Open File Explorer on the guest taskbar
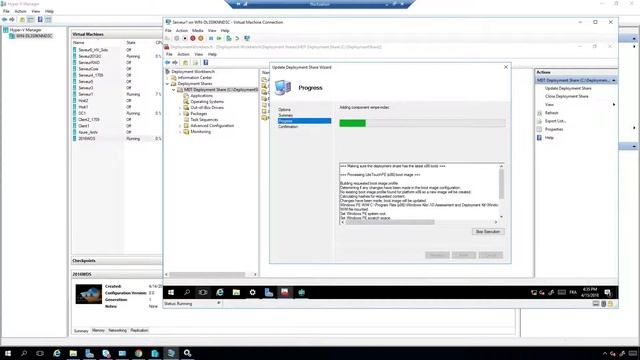This screenshot has height=360, width=640. (236, 292)
